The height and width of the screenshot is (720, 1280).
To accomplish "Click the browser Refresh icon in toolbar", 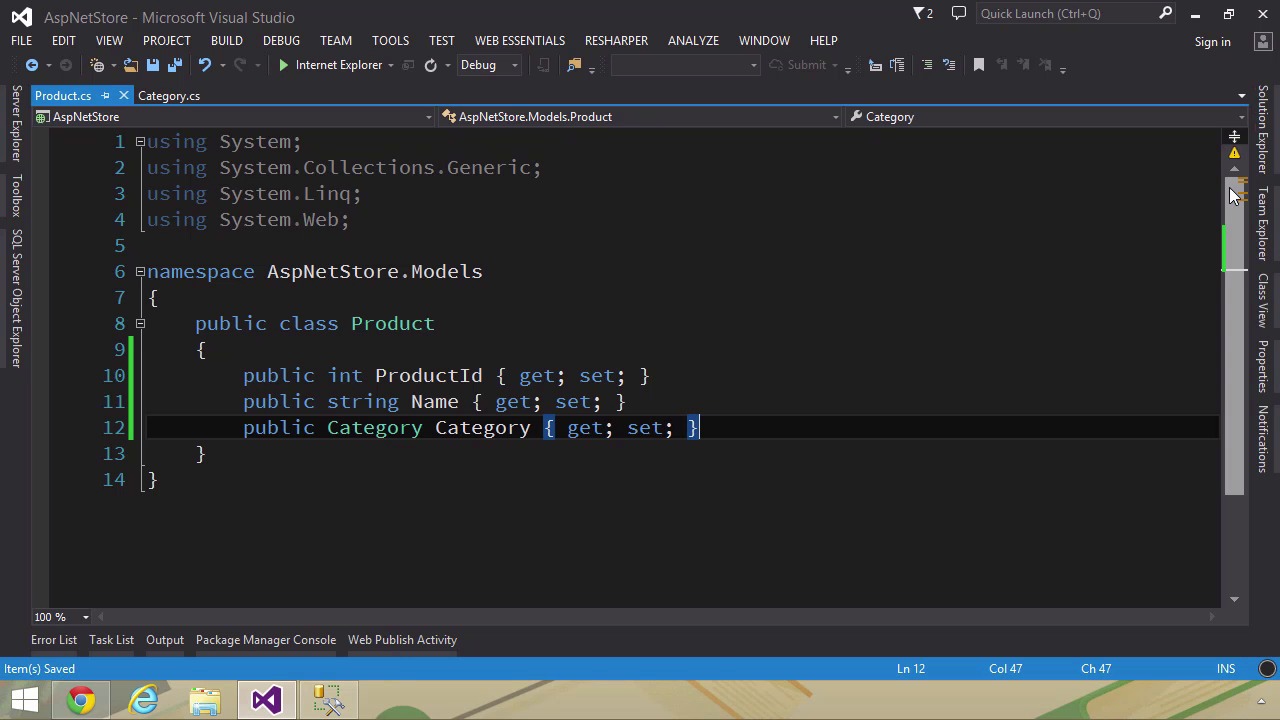I will (x=430, y=65).
